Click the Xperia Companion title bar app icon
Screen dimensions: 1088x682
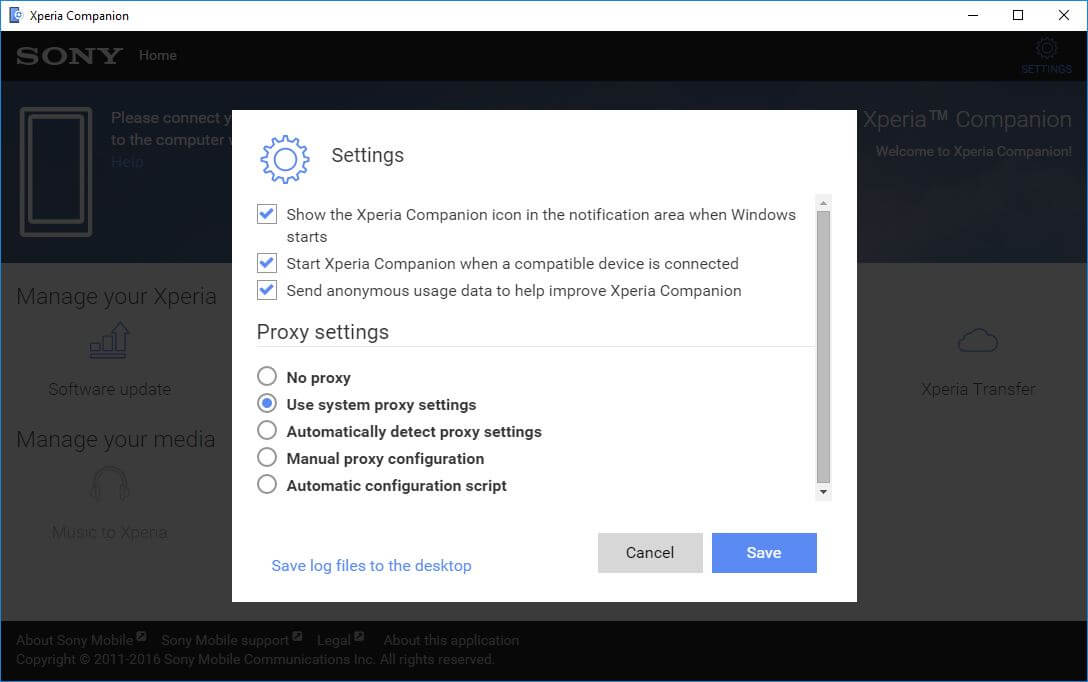click(x=15, y=15)
